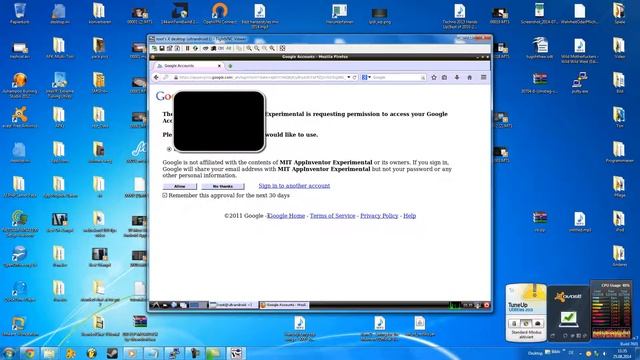Open Papierkorb recycle bin on desktop

click(20, 13)
